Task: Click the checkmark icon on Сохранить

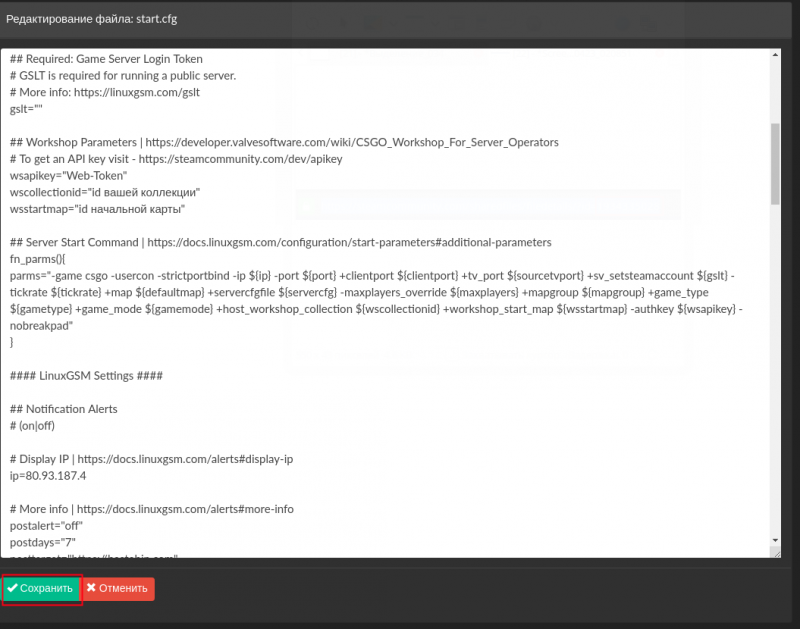Action: pyautogui.click(x=12, y=588)
